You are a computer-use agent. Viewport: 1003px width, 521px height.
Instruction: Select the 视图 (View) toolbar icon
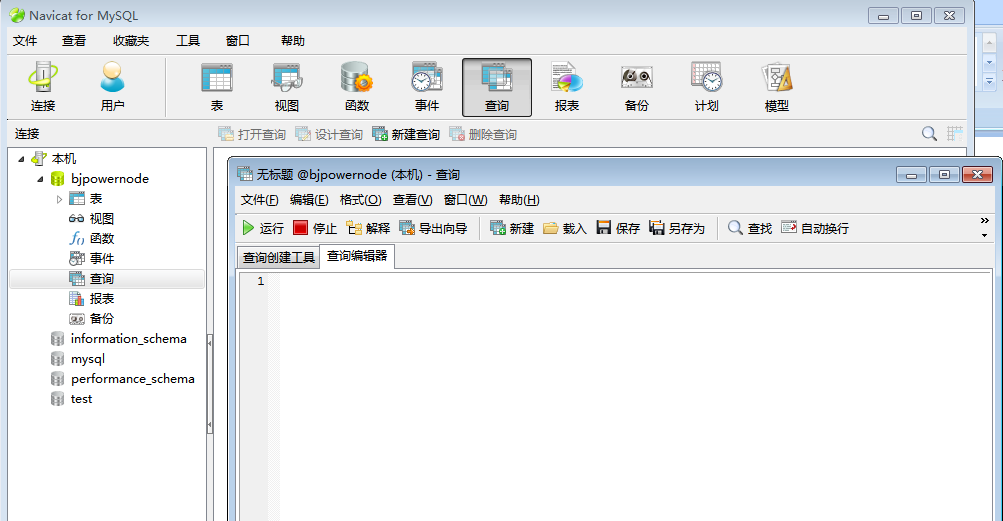[x=287, y=87]
